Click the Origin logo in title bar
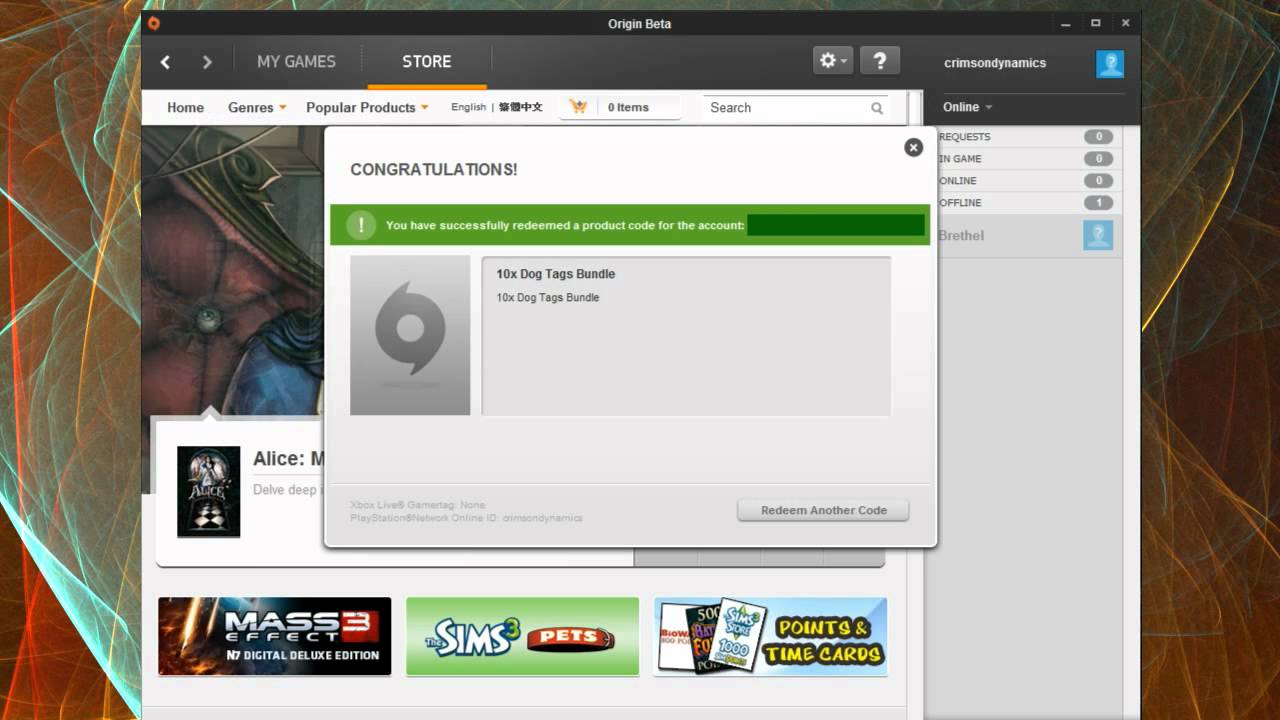Screen dimensions: 1280x720 [153, 24]
